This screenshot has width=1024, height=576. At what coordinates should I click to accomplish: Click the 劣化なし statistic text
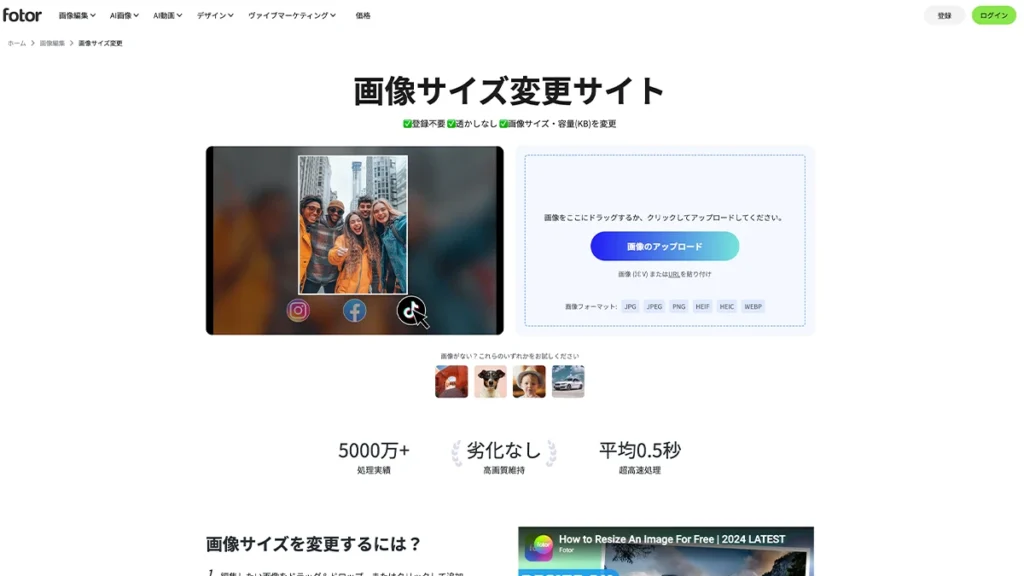(x=504, y=450)
